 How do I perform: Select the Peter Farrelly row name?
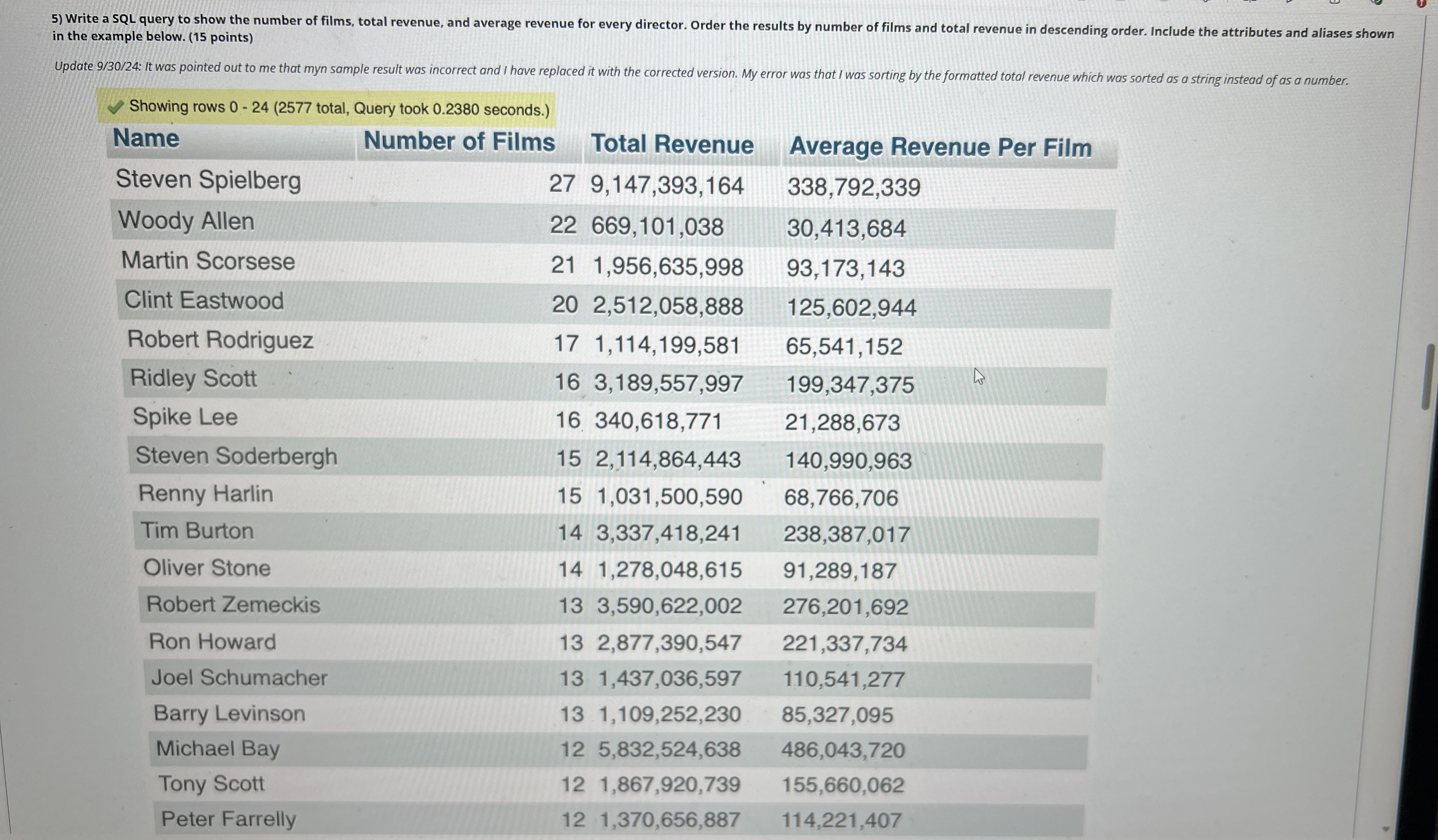(x=228, y=819)
